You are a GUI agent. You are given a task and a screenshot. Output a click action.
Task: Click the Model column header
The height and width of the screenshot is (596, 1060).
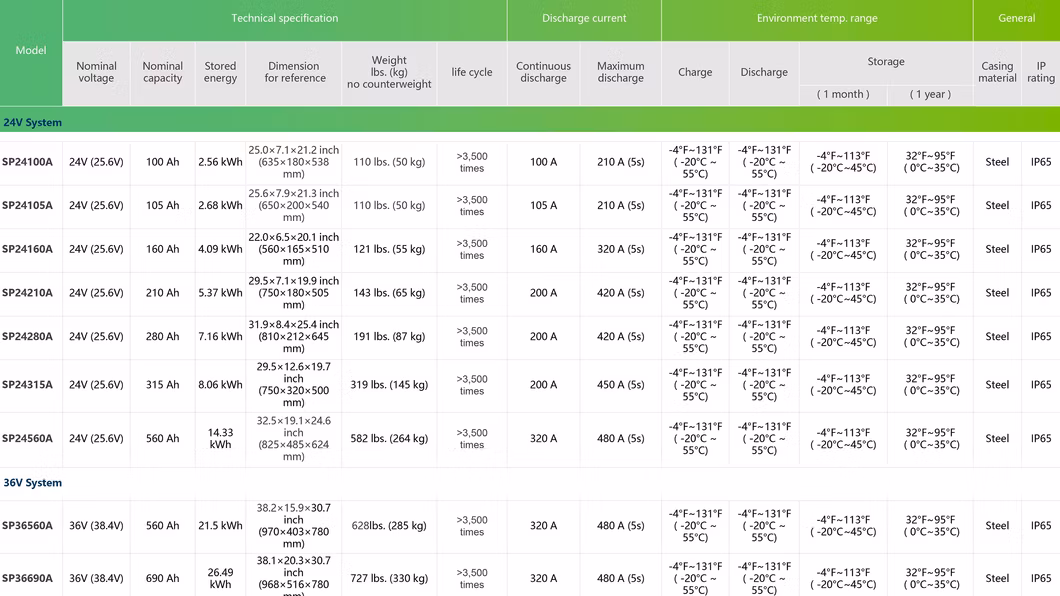coord(31,51)
